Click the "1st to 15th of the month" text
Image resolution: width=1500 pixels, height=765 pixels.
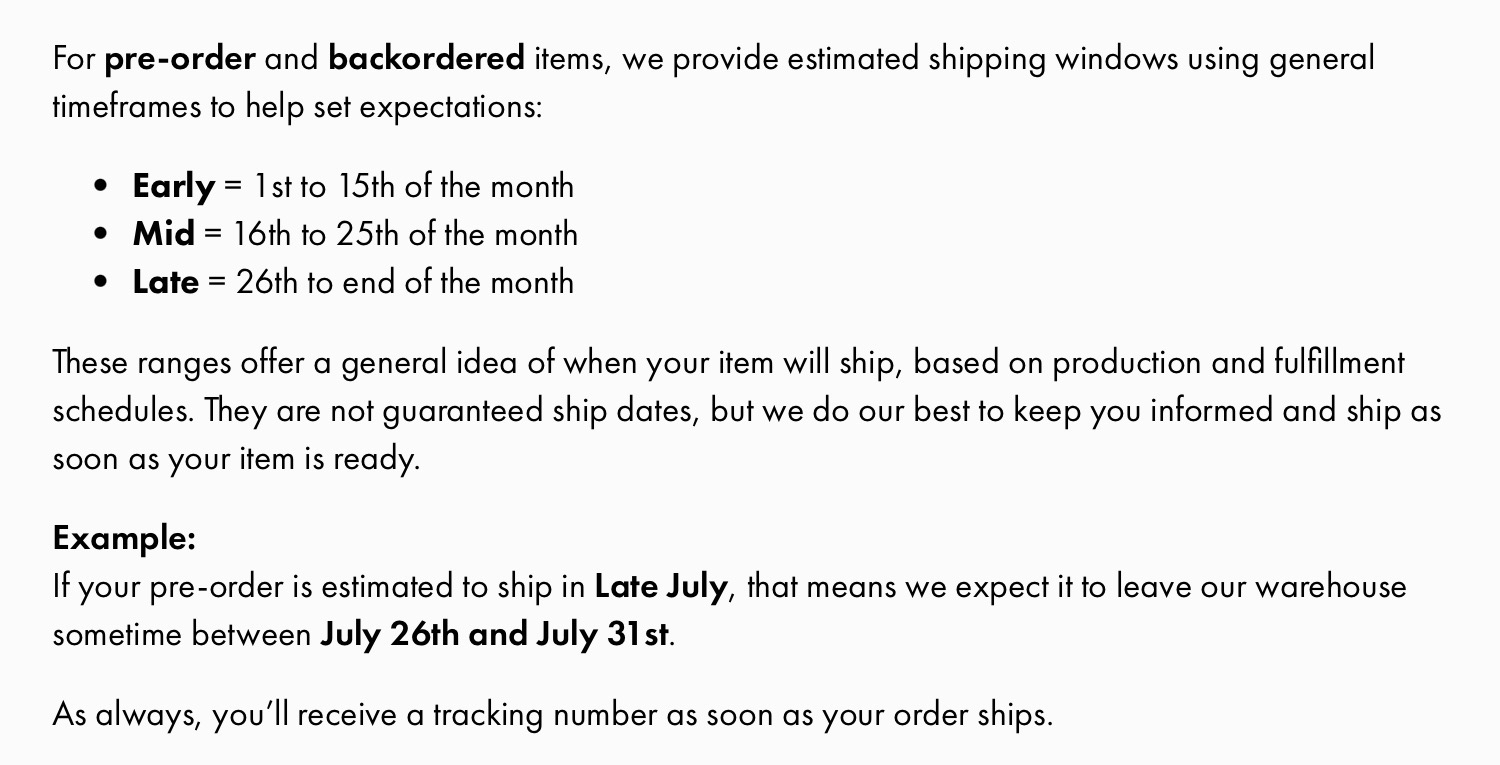[413, 186]
